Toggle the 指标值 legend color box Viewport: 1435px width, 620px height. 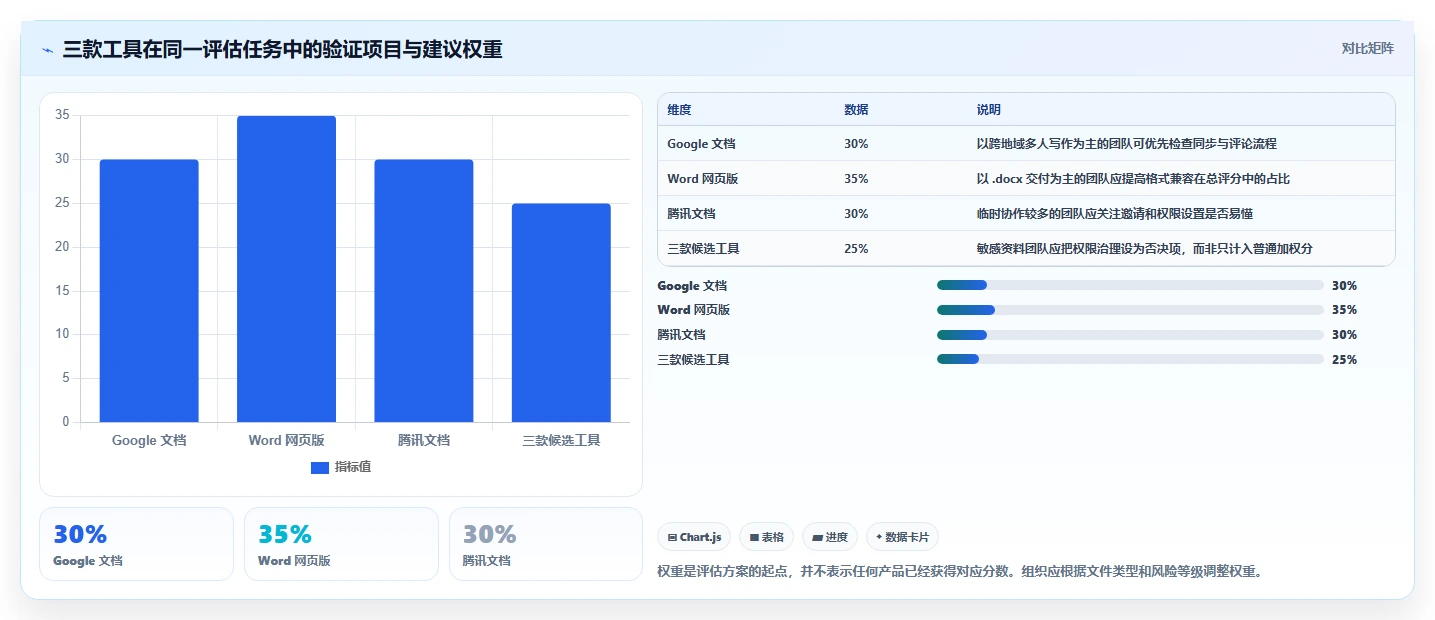pyautogui.click(x=320, y=467)
